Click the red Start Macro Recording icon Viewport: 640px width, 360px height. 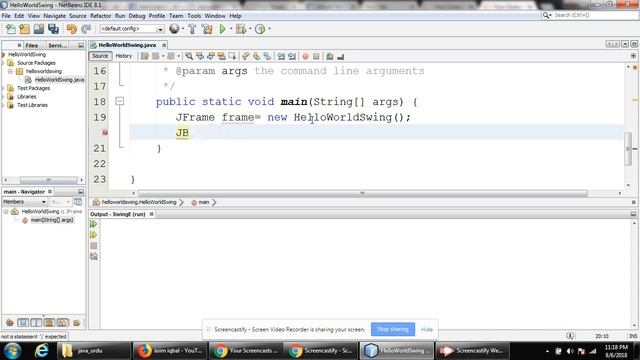click(305, 56)
